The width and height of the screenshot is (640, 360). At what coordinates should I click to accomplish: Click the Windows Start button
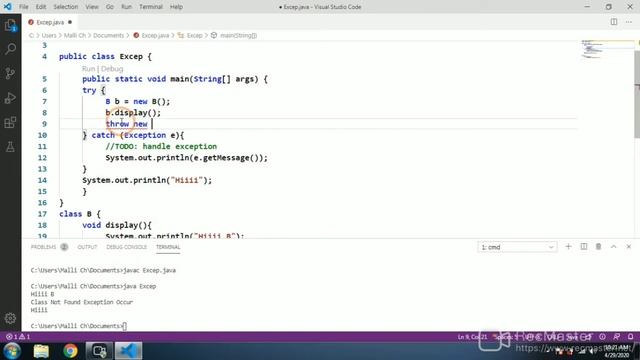pos(12,351)
